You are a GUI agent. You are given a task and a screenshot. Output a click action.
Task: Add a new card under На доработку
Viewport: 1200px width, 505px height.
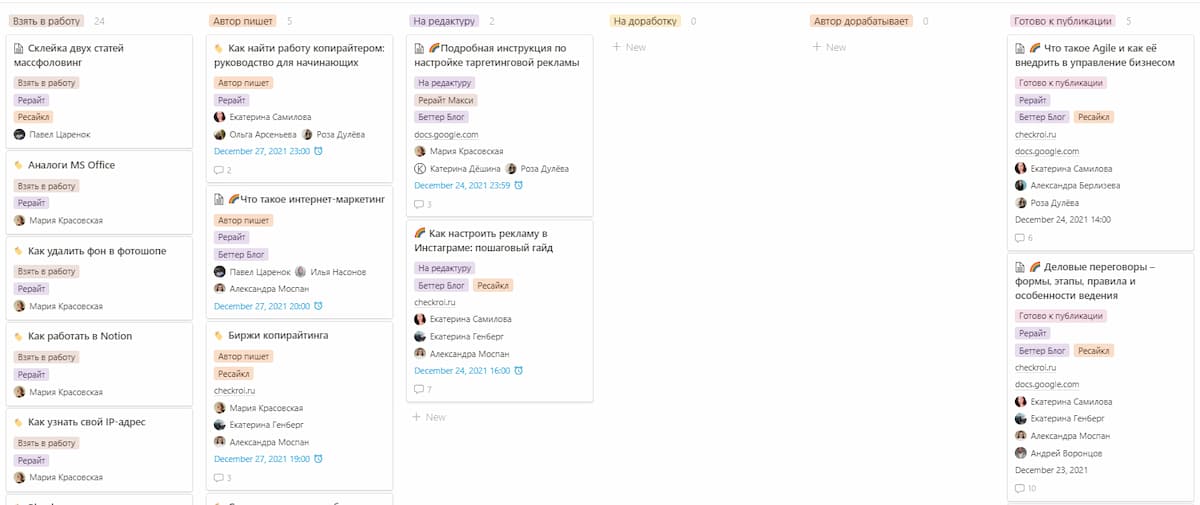click(629, 47)
